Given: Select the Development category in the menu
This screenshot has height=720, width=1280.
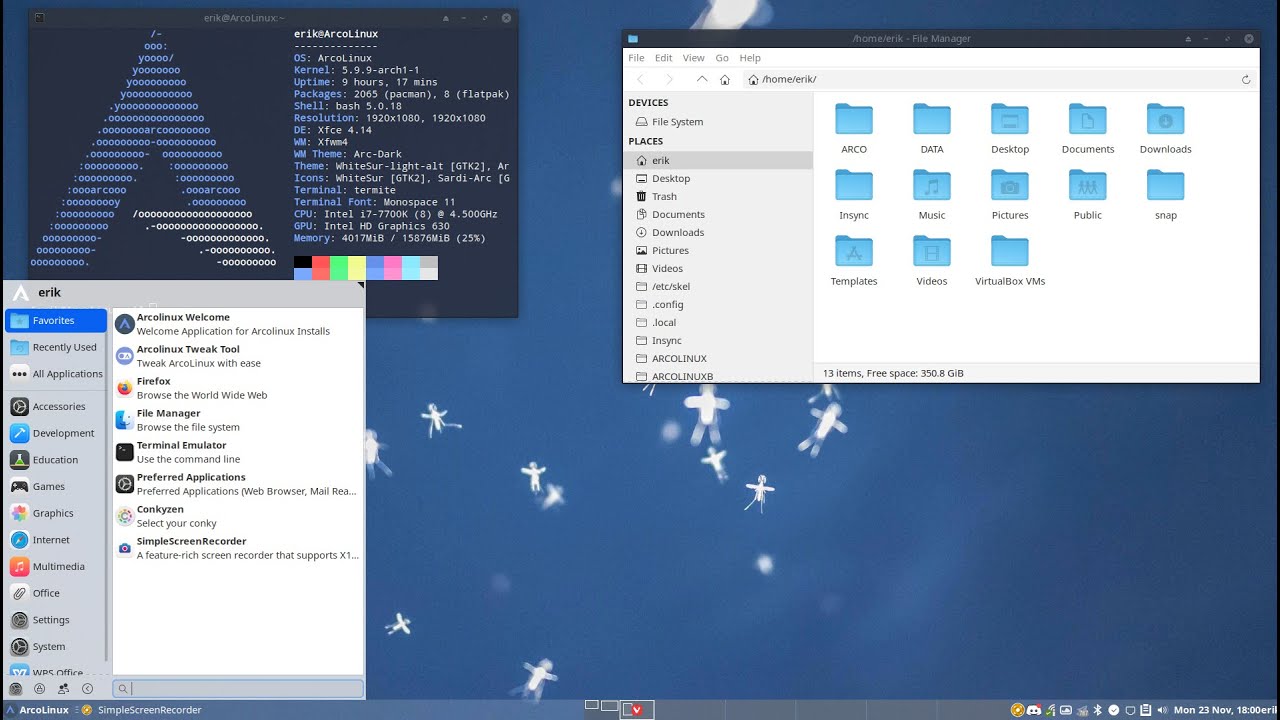Looking at the screenshot, I should [56, 433].
